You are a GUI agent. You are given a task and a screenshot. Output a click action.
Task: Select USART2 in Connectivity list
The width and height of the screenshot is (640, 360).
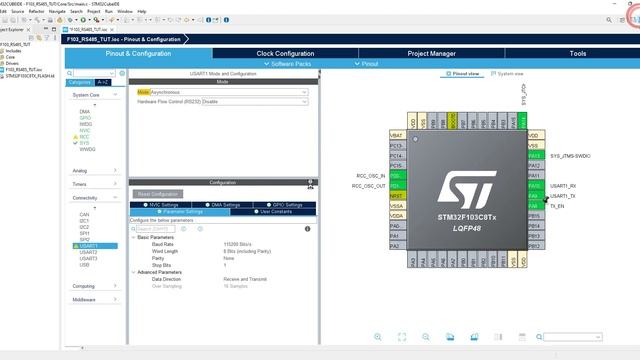88,252
